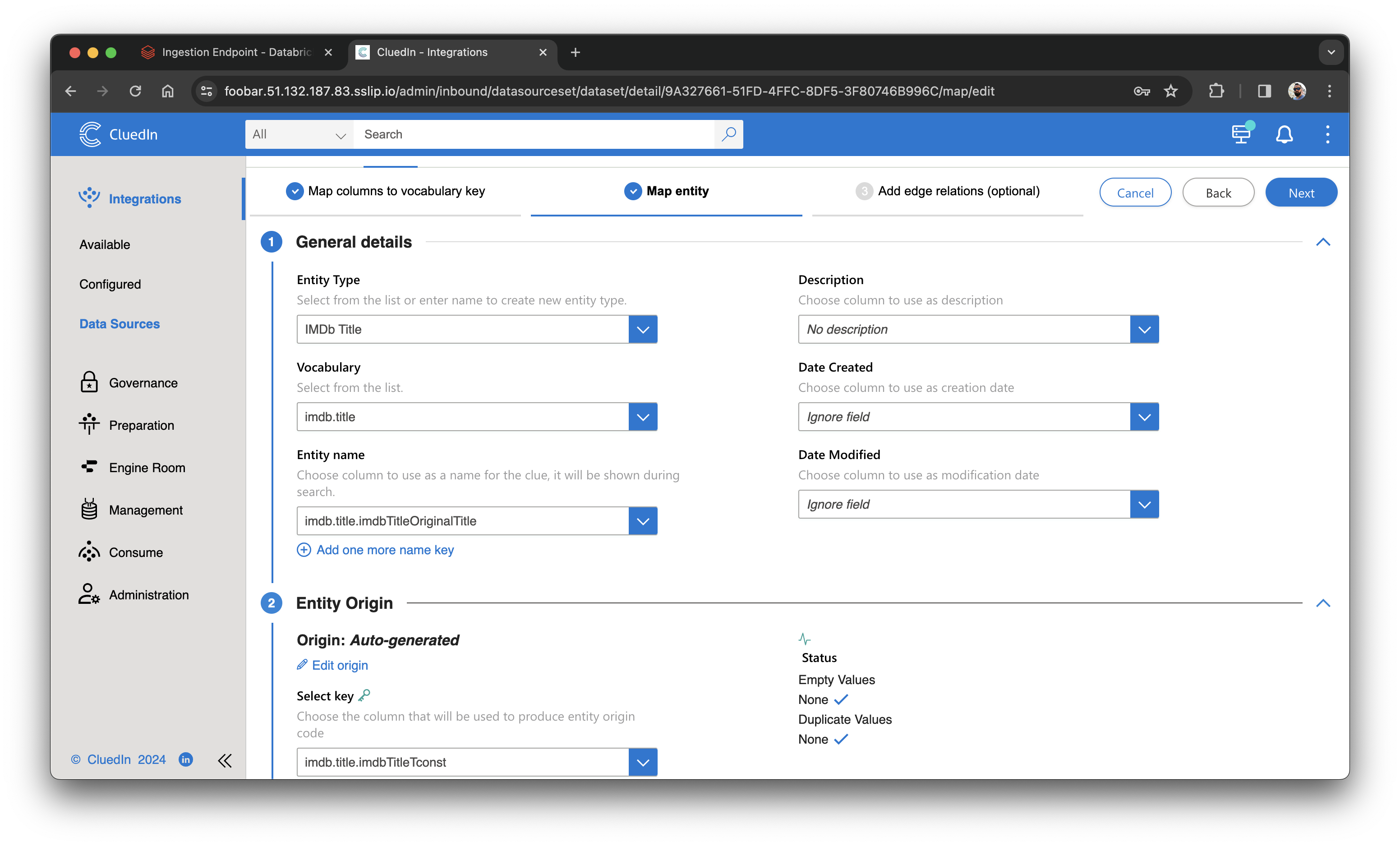Click the Governance sidebar icon
The height and width of the screenshot is (846, 1400).
90,383
